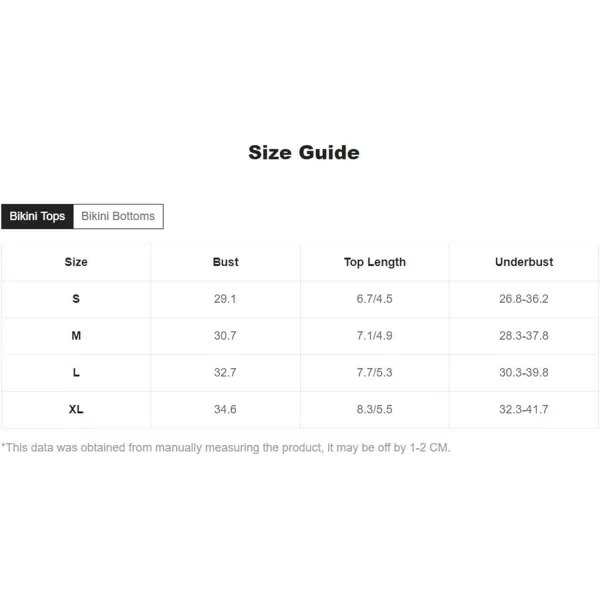Click the Bust column header
This screenshot has height=600, width=600.
[x=225, y=262]
